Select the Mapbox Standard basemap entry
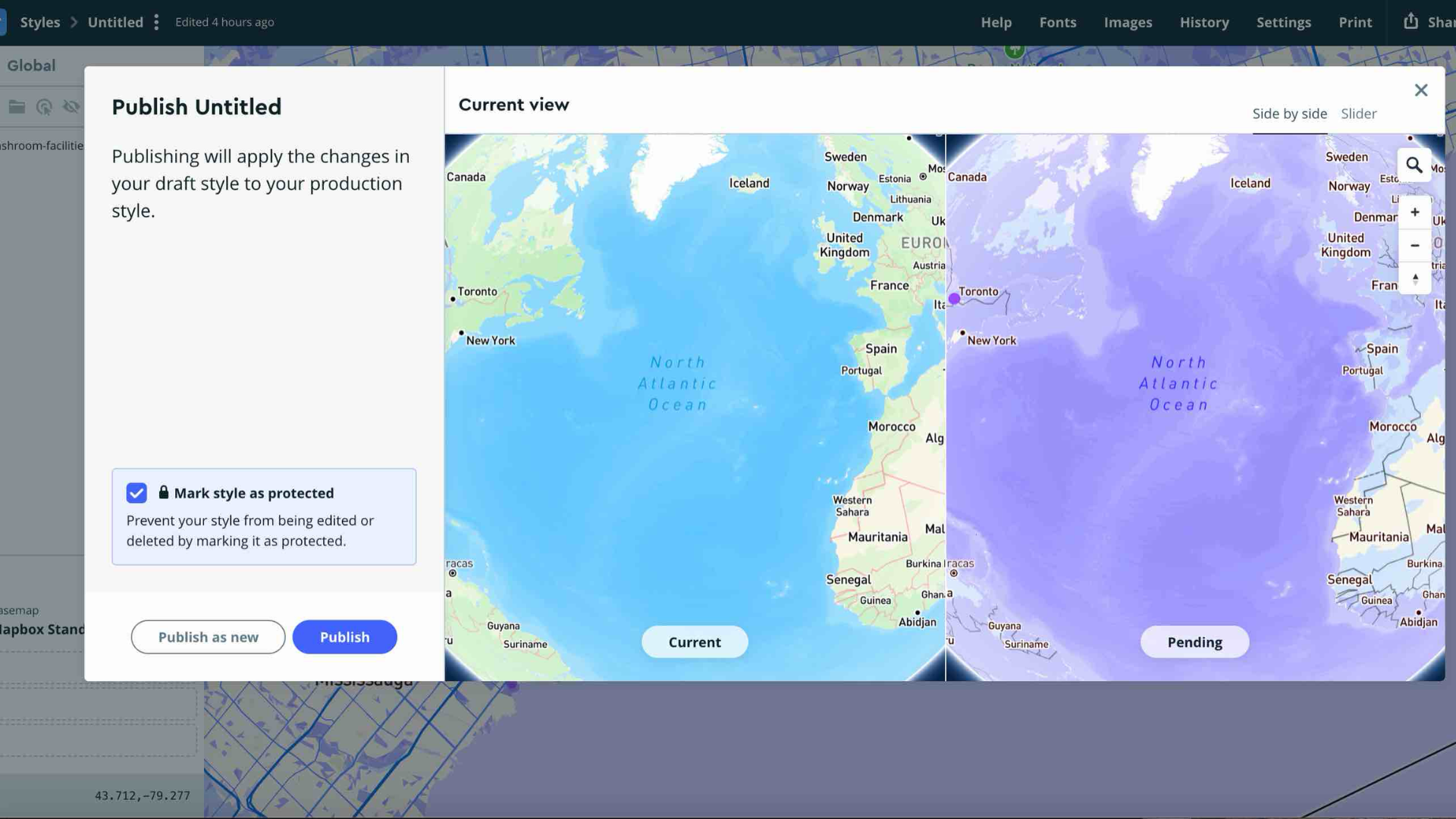Viewport: 1456px width, 819px height. (x=42, y=629)
